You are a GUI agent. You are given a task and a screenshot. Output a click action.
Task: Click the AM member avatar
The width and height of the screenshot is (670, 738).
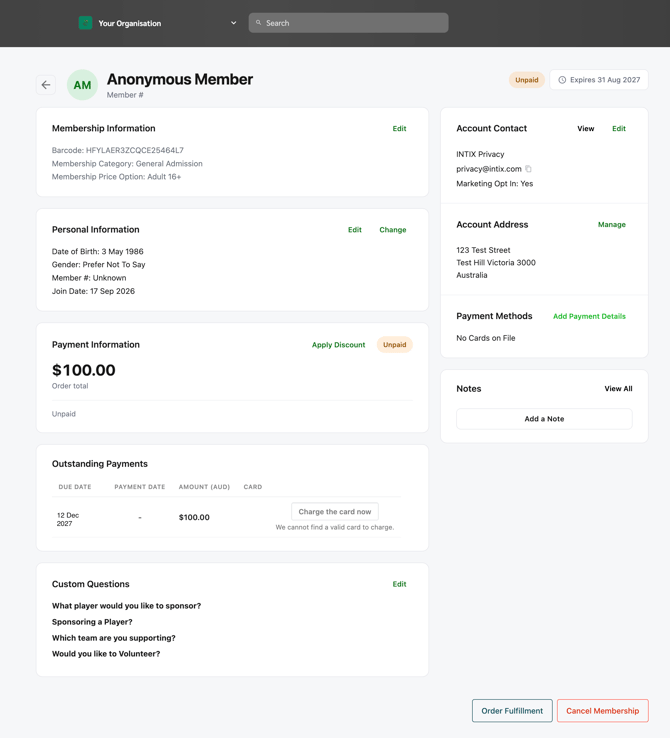(x=82, y=85)
